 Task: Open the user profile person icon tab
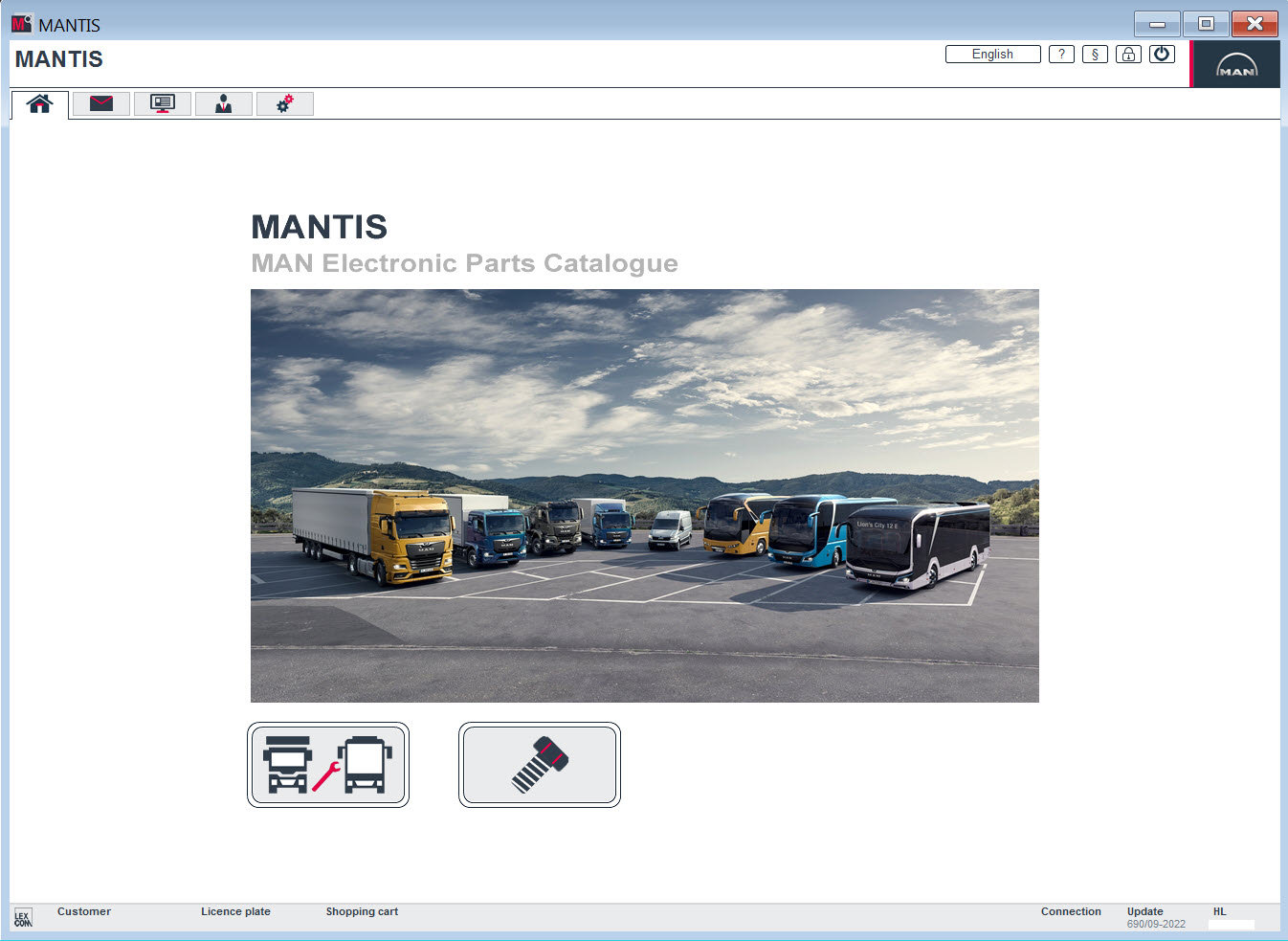pyautogui.click(x=223, y=103)
